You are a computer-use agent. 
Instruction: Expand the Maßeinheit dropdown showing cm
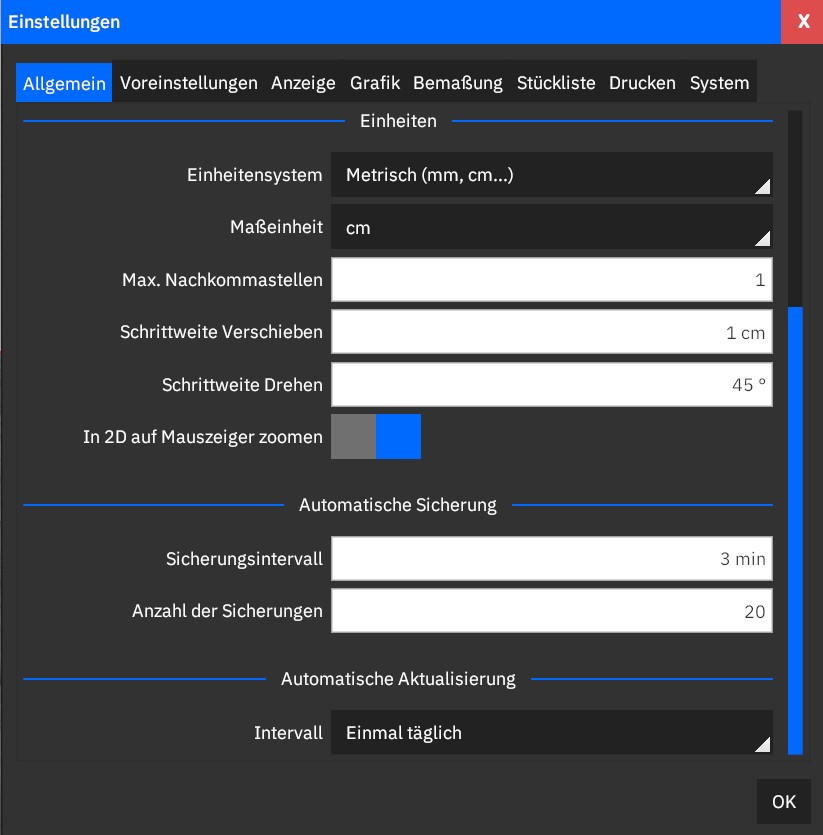pyautogui.click(x=552, y=227)
